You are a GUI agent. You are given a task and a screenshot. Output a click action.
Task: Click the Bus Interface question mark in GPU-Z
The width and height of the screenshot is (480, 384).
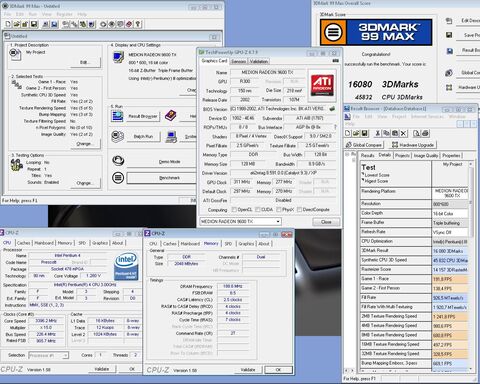[335, 127]
